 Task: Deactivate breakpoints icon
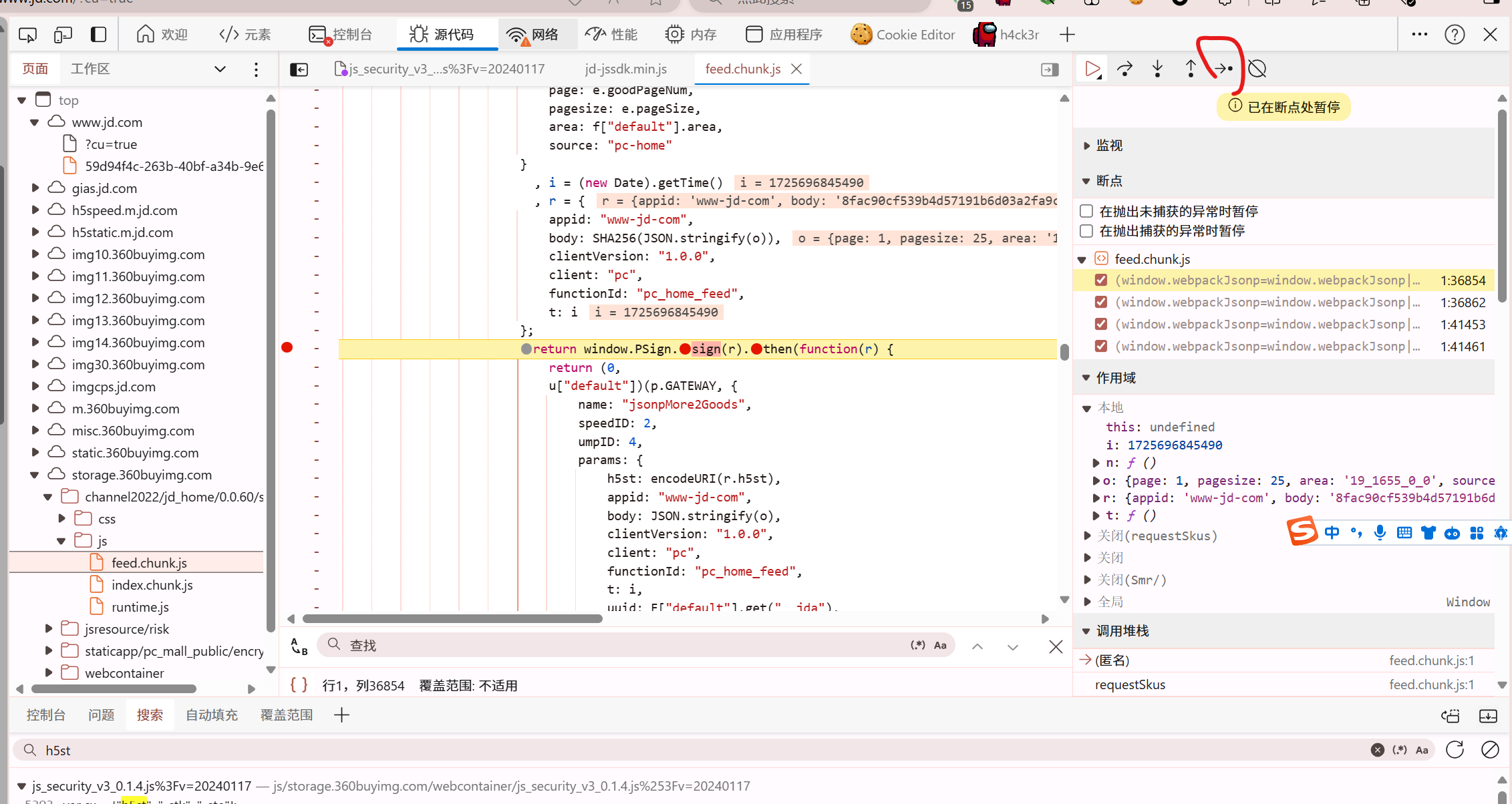tap(1257, 69)
